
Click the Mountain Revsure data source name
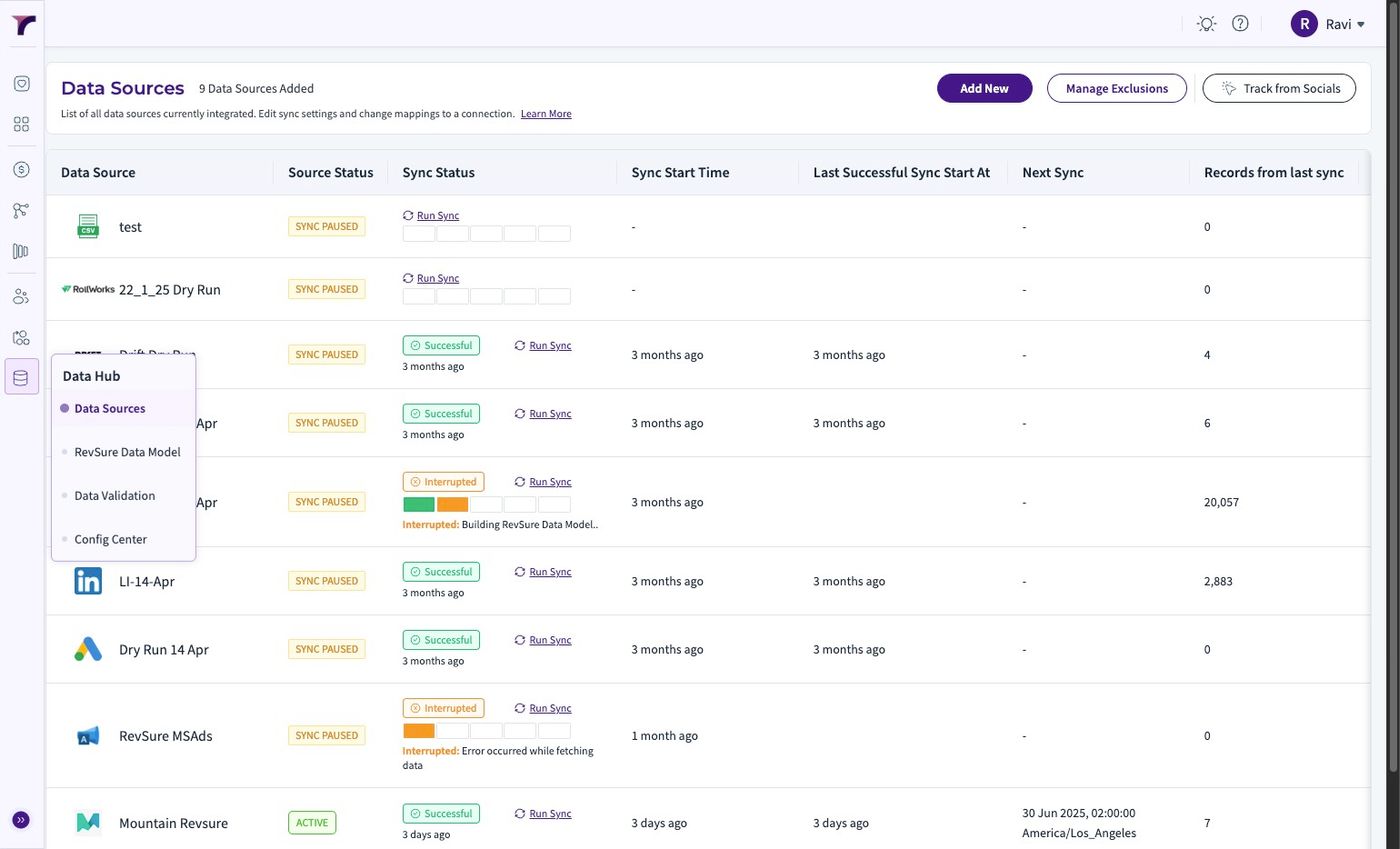point(173,823)
